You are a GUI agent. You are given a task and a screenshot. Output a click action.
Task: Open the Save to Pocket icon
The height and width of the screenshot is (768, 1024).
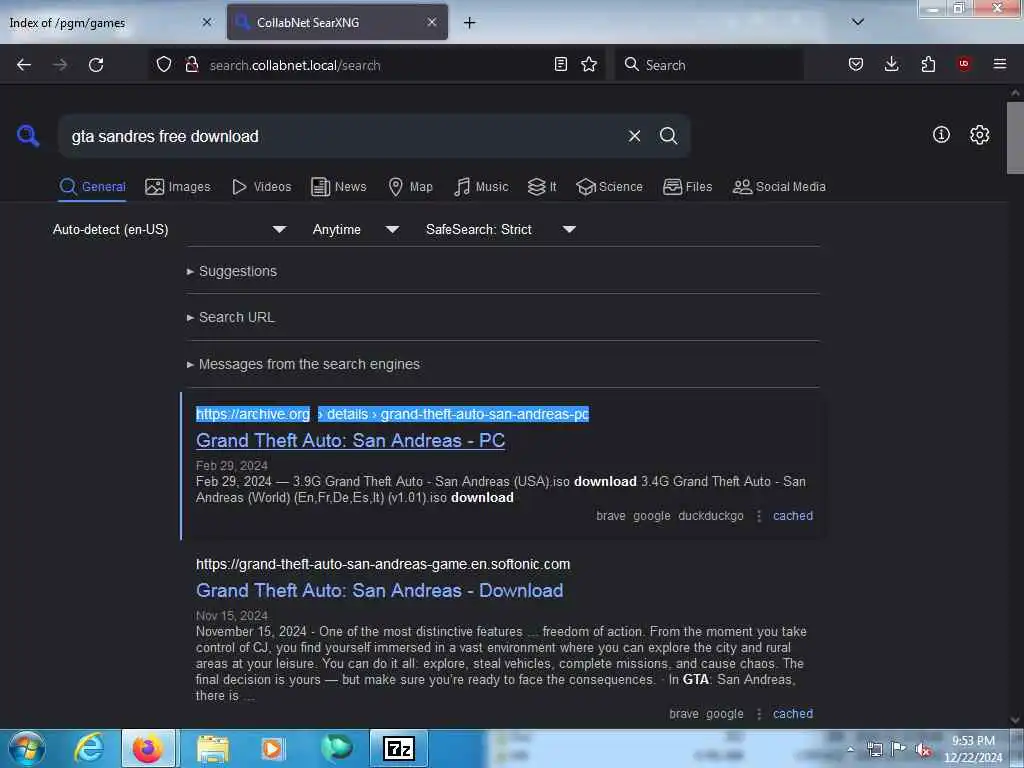(856, 65)
